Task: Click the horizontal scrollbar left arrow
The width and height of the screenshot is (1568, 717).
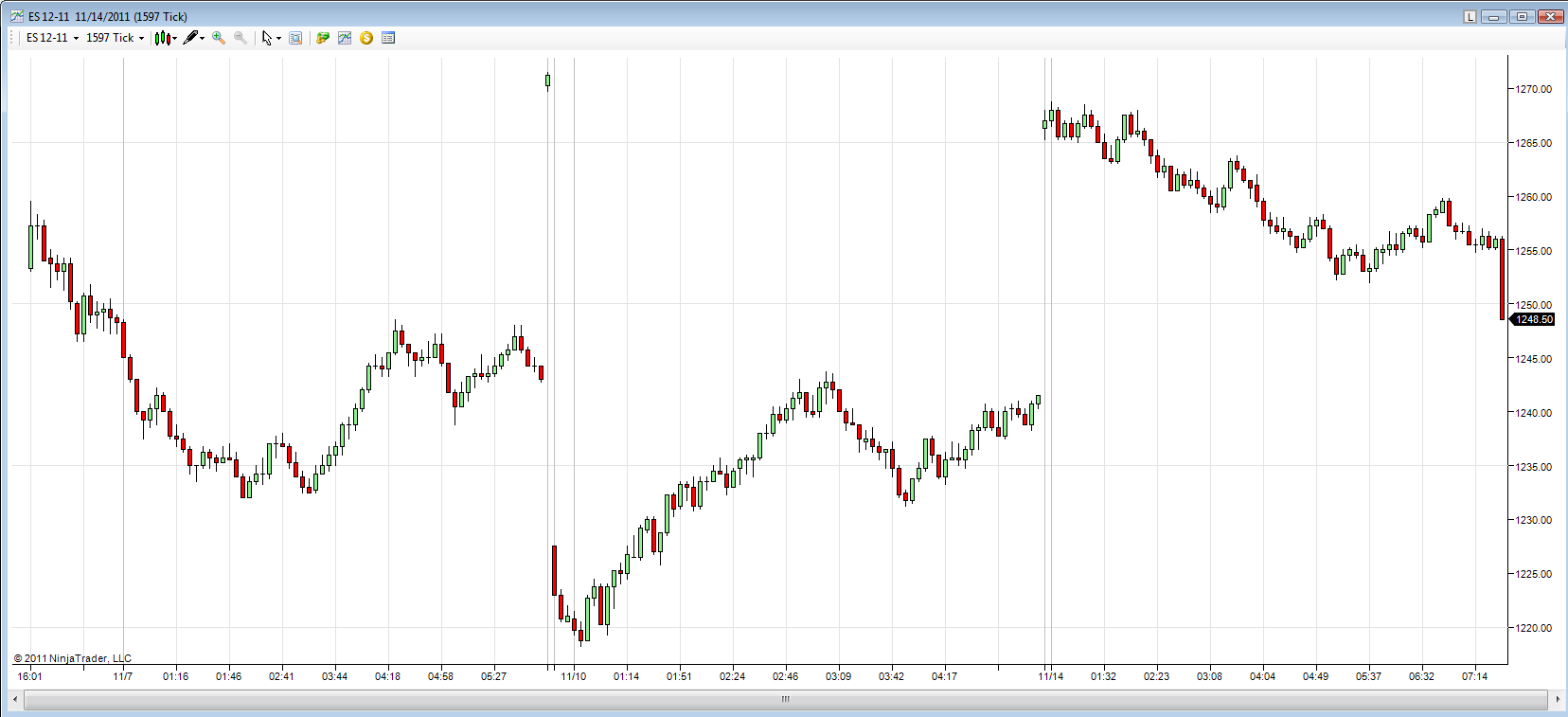Action: coord(15,699)
